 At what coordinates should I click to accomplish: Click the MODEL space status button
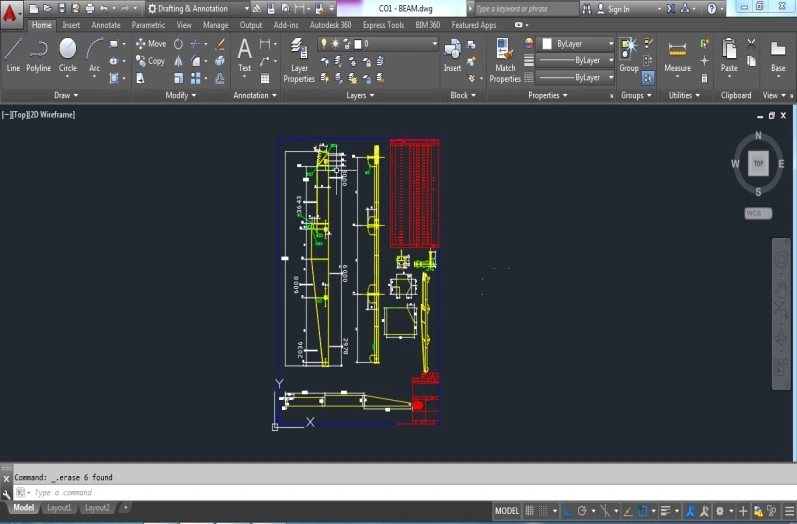pos(507,511)
